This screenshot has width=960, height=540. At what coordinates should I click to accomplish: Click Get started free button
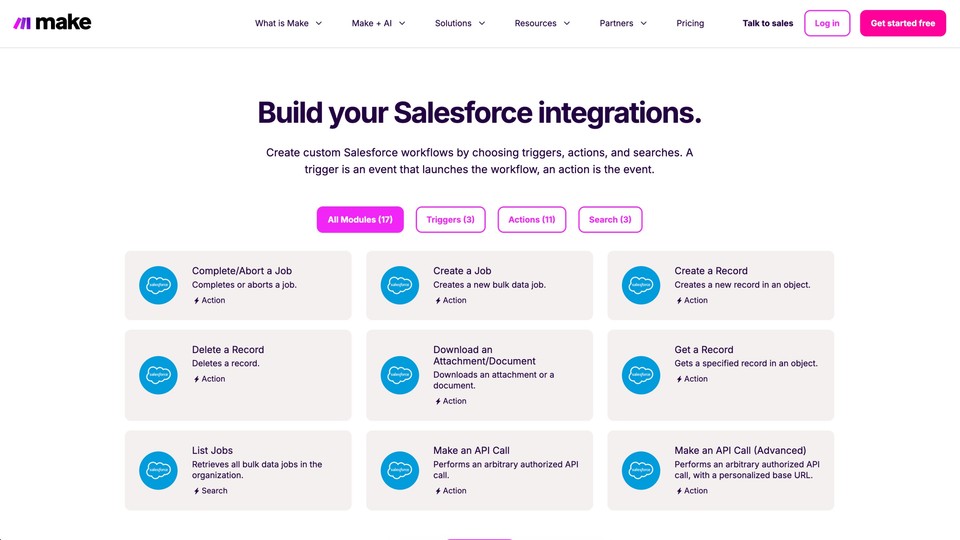pyautogui.click(x=902, y=23)
